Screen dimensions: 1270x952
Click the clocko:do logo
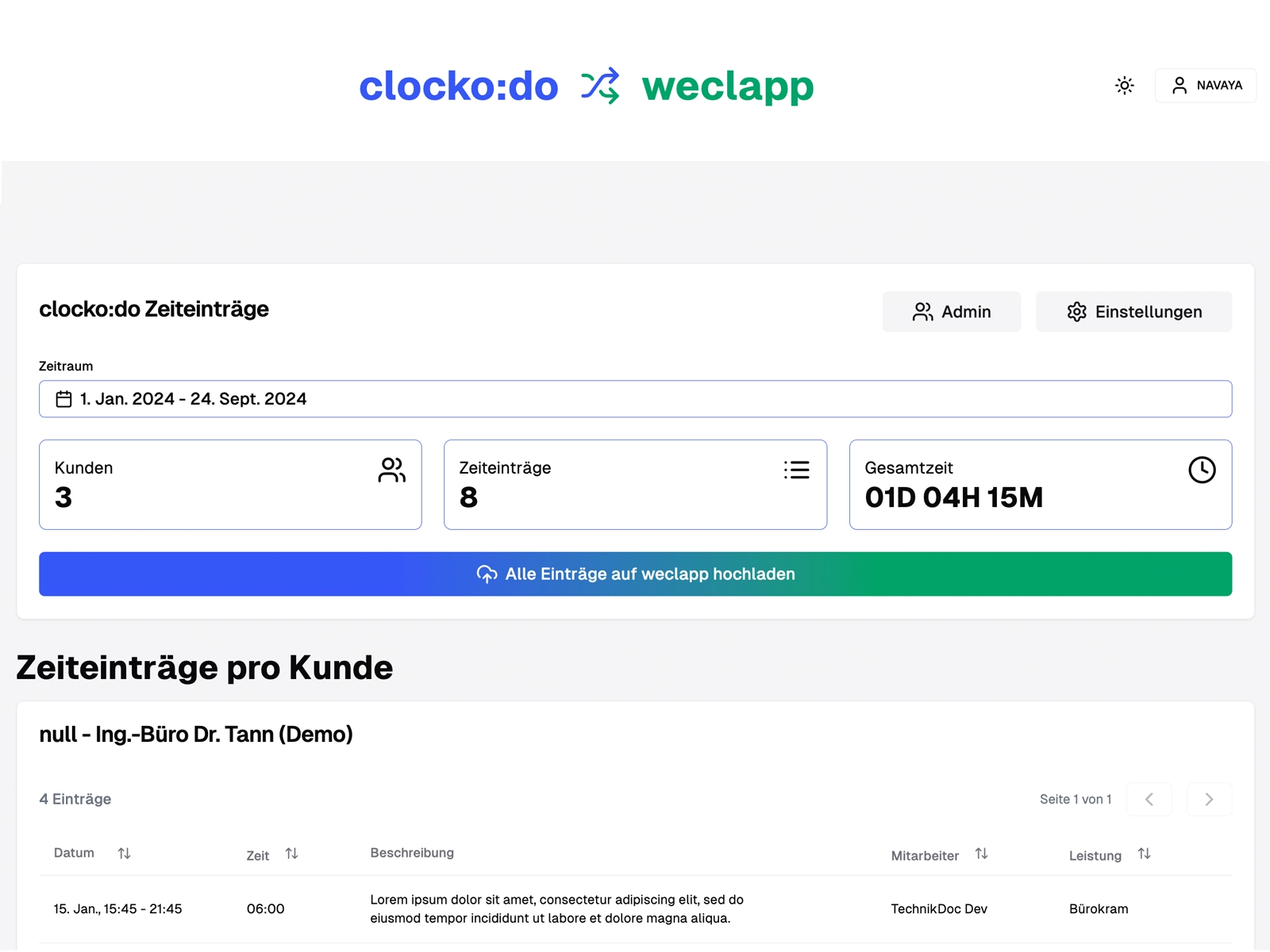tap(459, 86)
